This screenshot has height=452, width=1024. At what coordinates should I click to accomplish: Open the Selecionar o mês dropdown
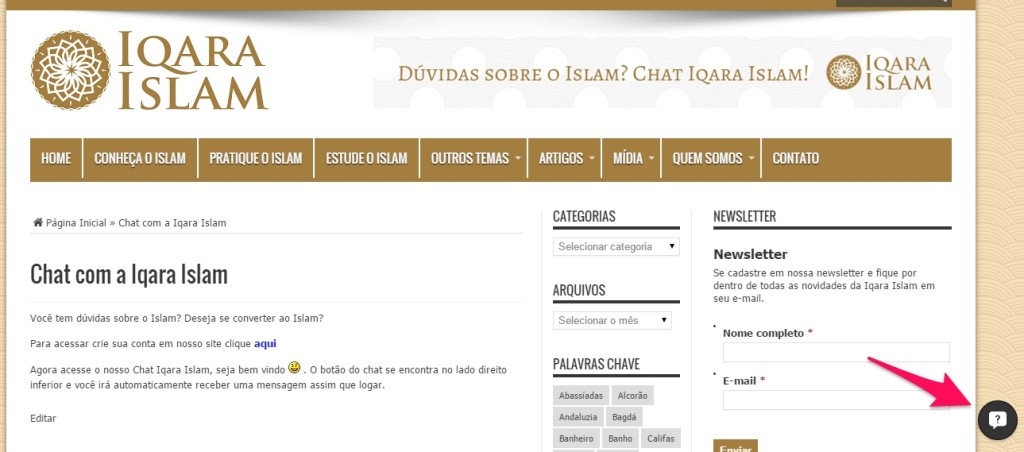tap(612, 320)
